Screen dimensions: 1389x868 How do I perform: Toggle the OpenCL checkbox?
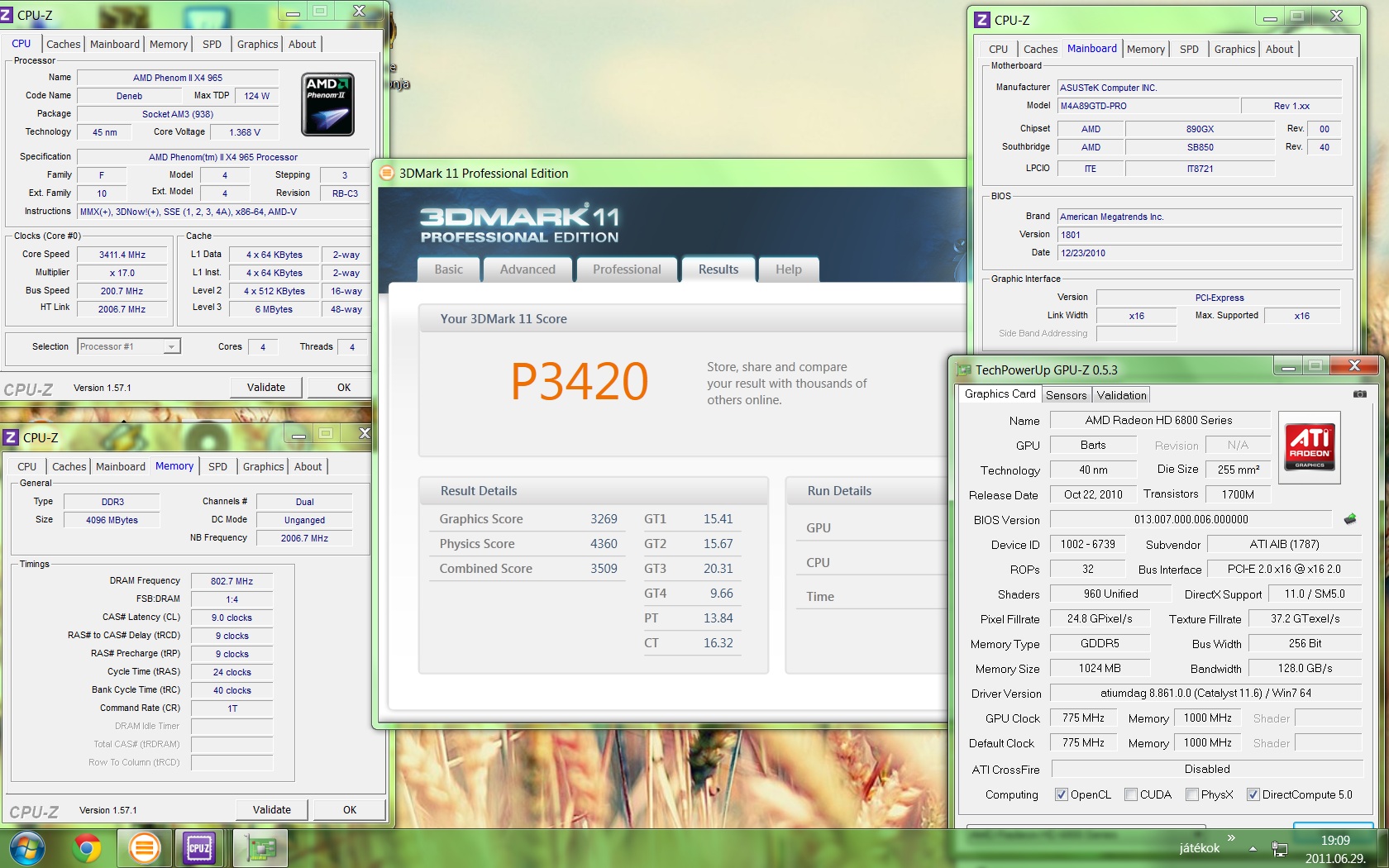pos(1061,794)
